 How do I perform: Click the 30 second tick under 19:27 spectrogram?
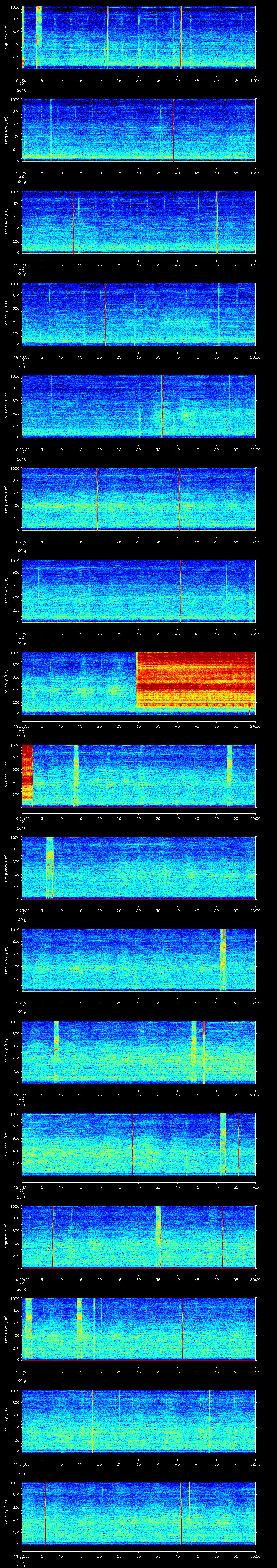(139, 1095)
